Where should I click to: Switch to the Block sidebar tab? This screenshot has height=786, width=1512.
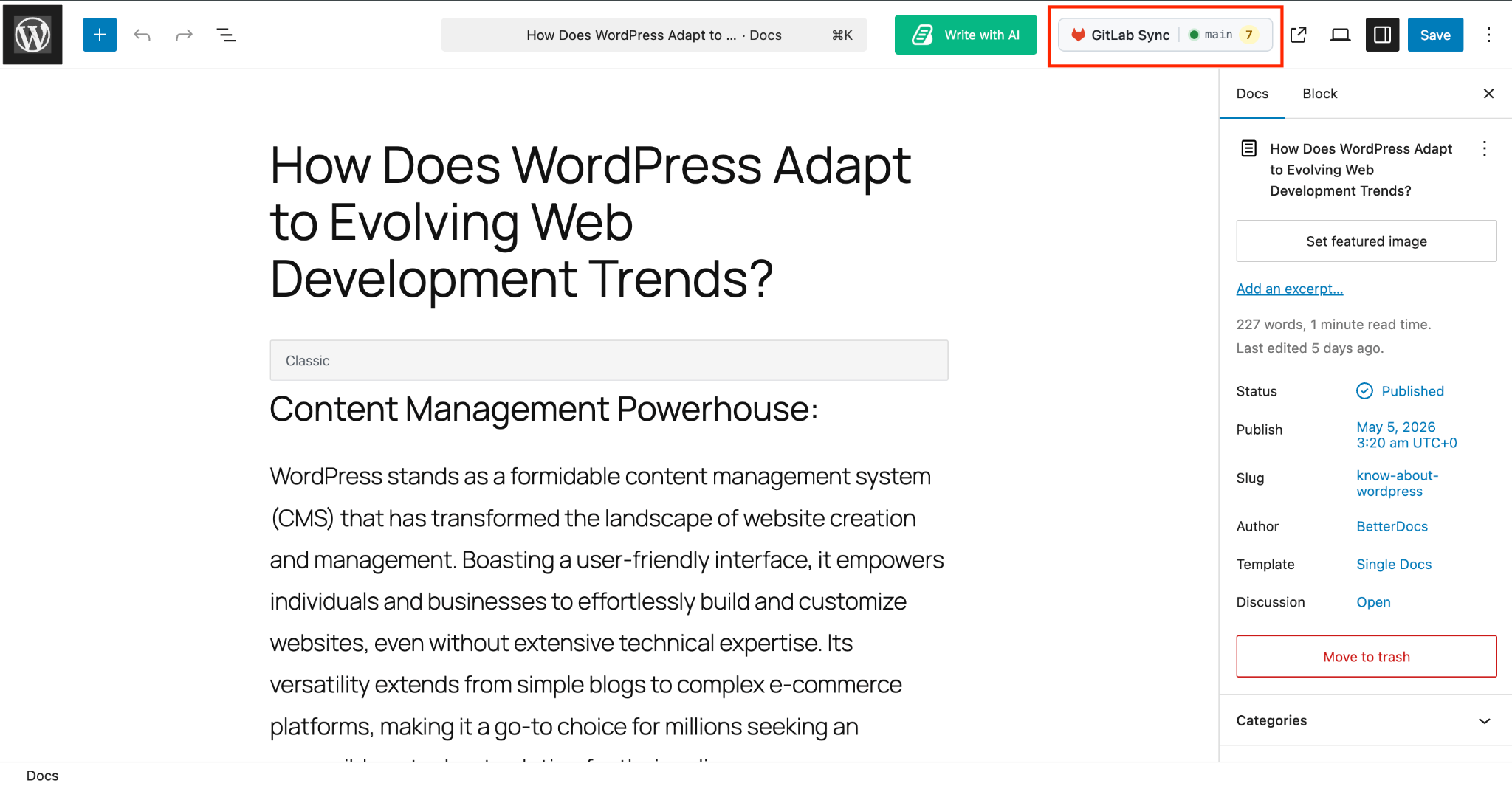click(1319, 94)
